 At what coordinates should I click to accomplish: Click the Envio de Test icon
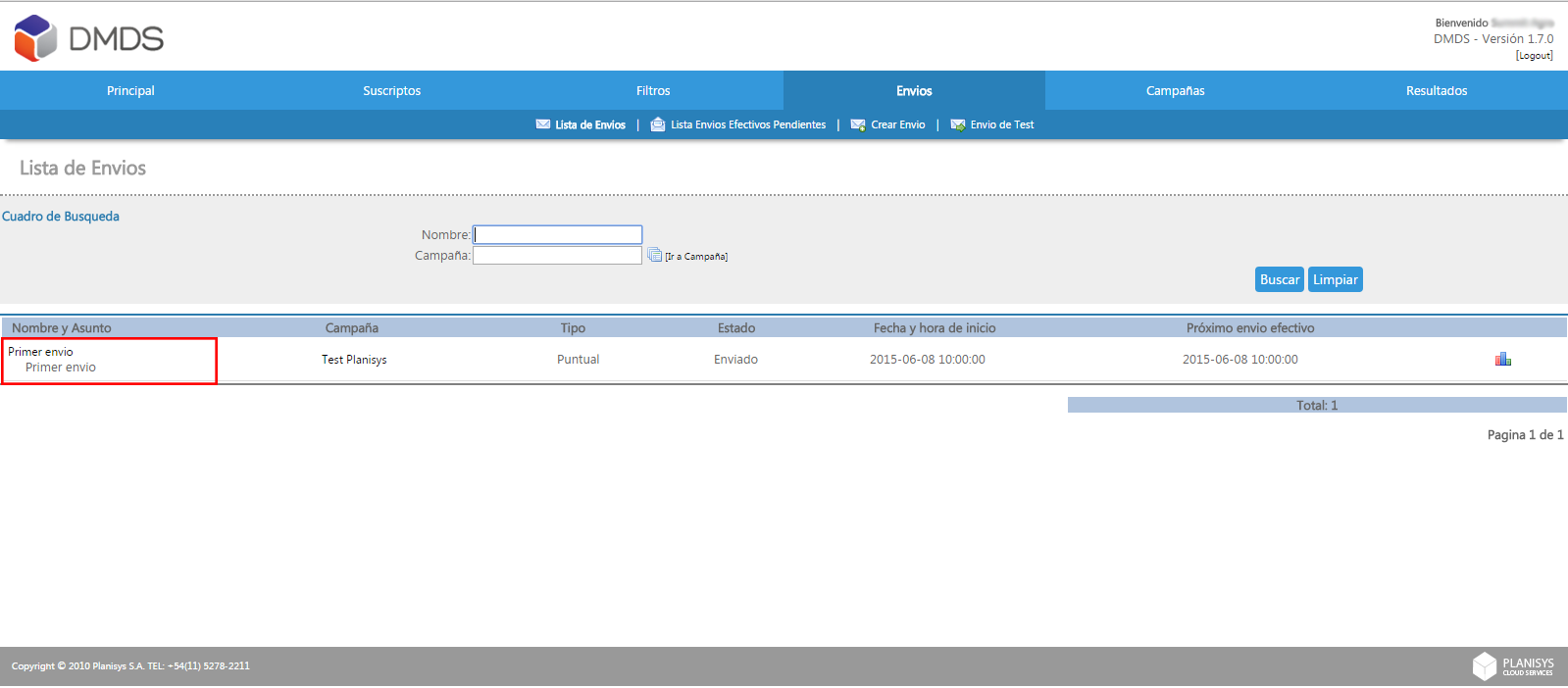tap(958, 124)
